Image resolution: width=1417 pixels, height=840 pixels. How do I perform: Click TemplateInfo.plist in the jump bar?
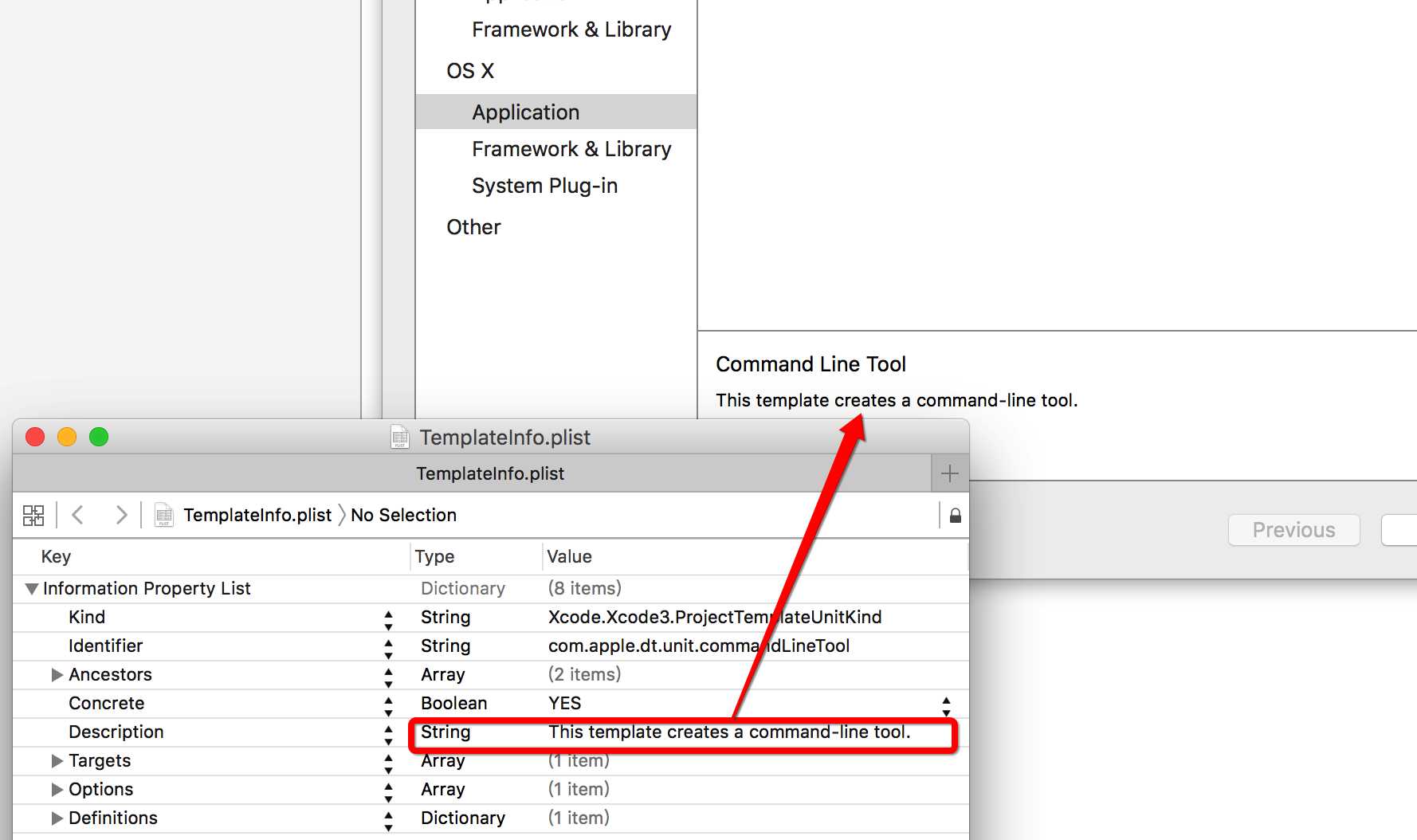[x=257, y=515]
